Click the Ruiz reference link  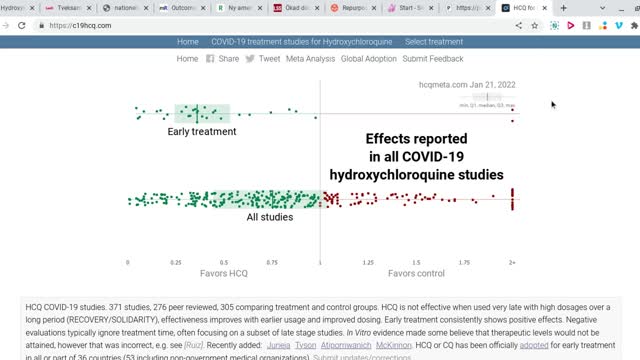coord(193,345)
